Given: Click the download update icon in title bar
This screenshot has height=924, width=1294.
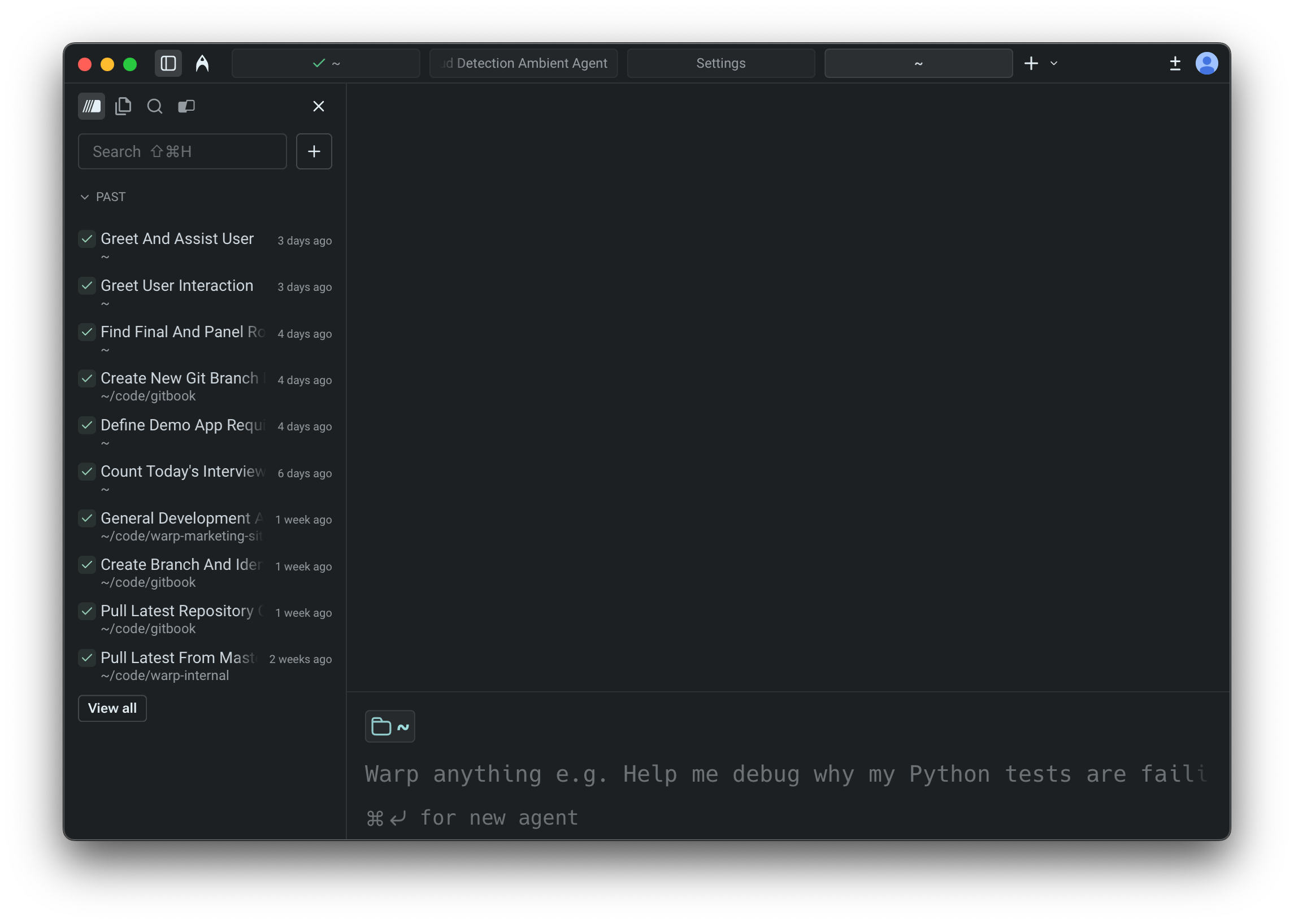Looking at the screenshot, I should tap(1175, 63).
